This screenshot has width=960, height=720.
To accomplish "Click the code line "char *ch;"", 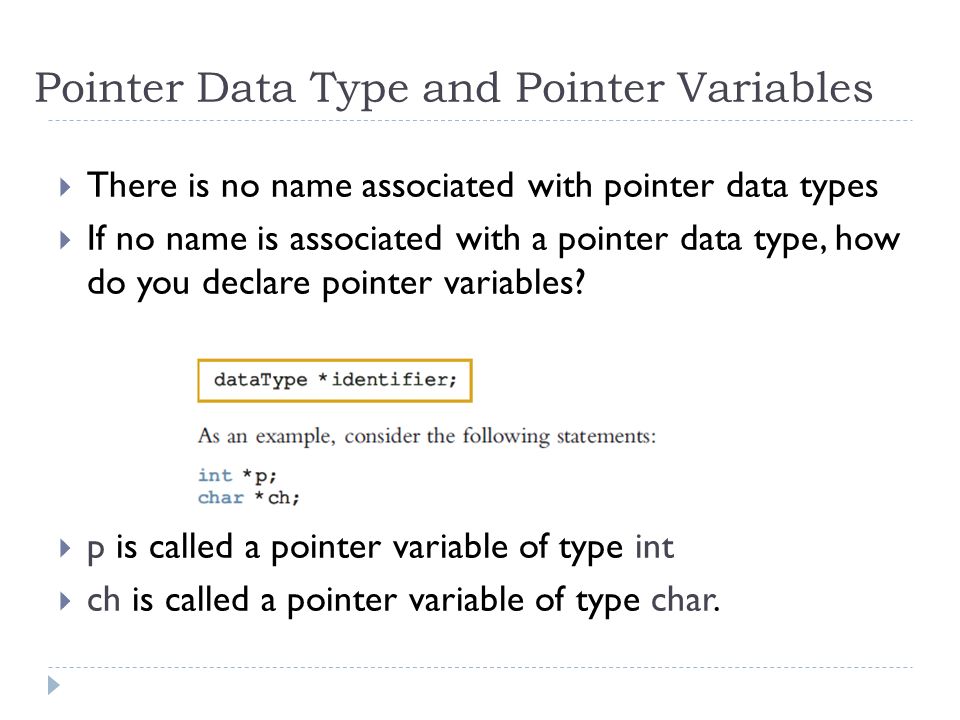I will pyautogui.click(x=249, y=497).
